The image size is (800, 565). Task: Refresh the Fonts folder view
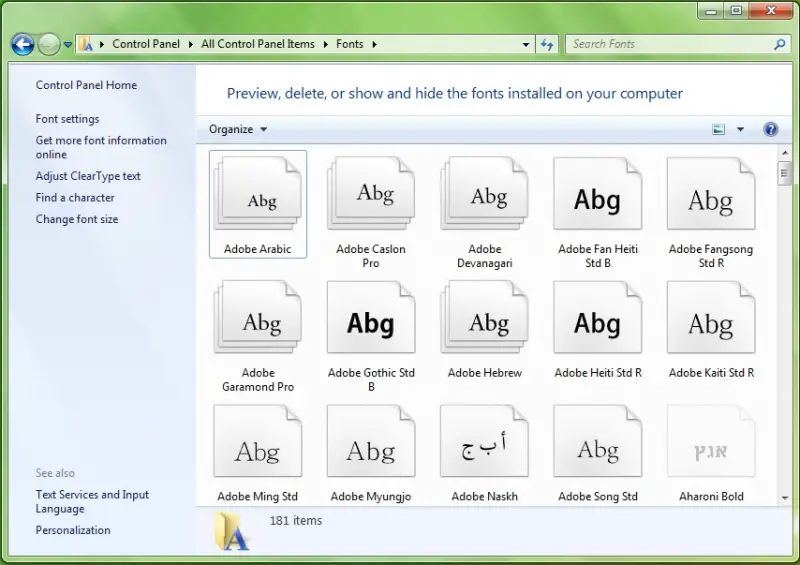tap(547, 44)
